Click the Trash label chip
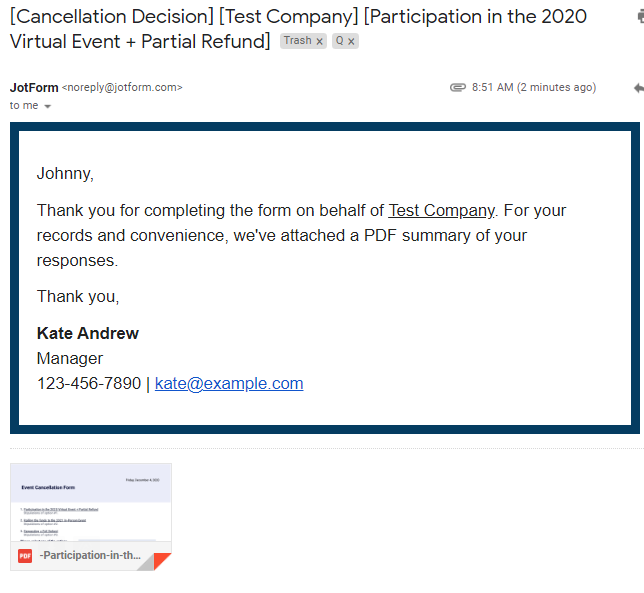 (x=297, y=41)
